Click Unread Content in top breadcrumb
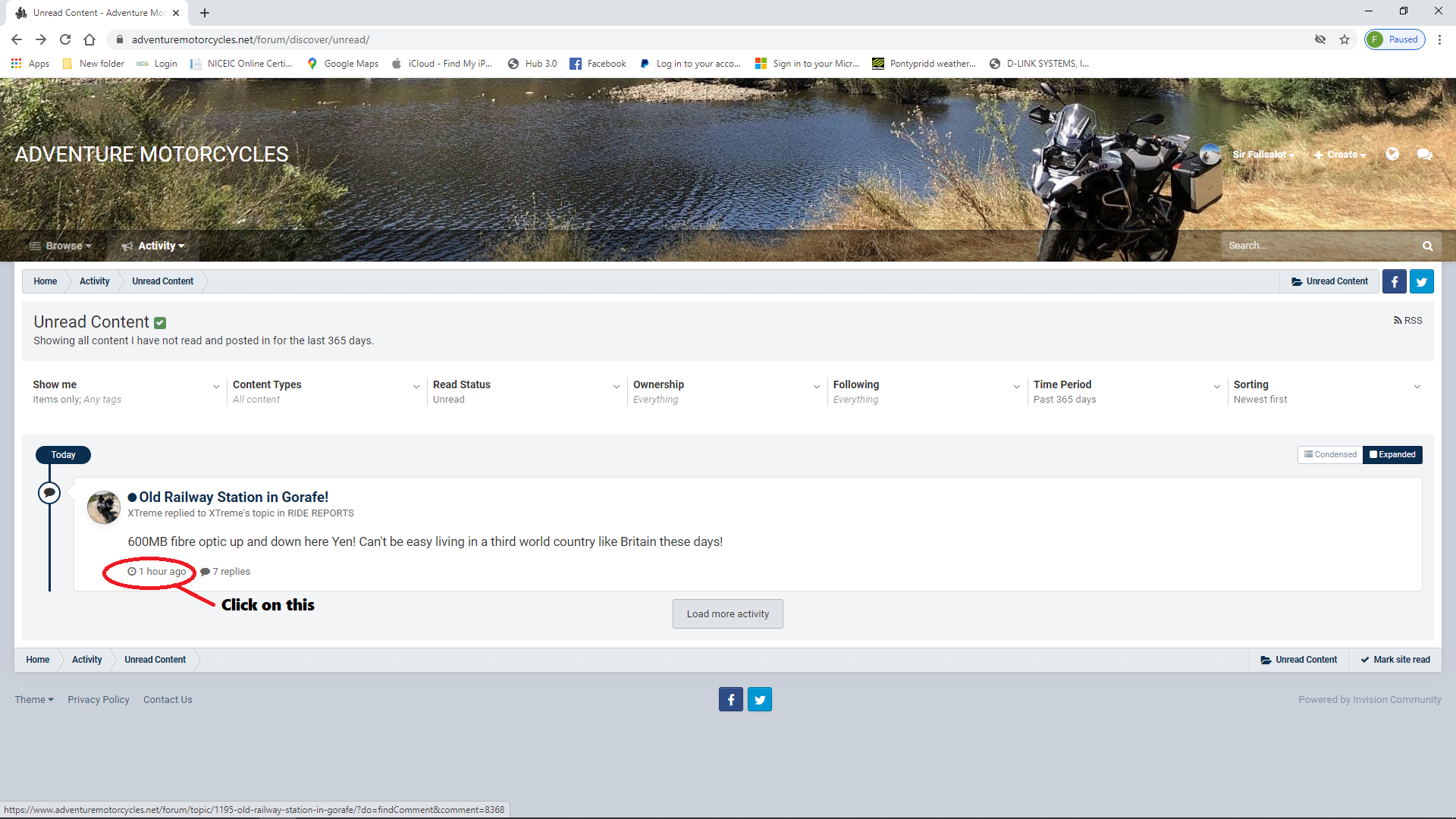The height and width of the screenshot is (819, 1456). 163,281
